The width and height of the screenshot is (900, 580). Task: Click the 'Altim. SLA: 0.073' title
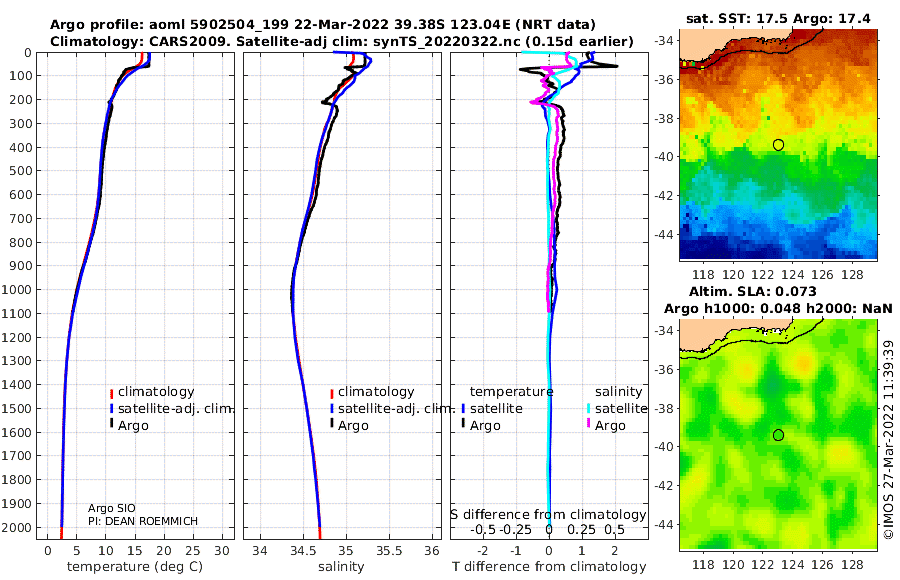pyautogui.click(x=752, y=291)
